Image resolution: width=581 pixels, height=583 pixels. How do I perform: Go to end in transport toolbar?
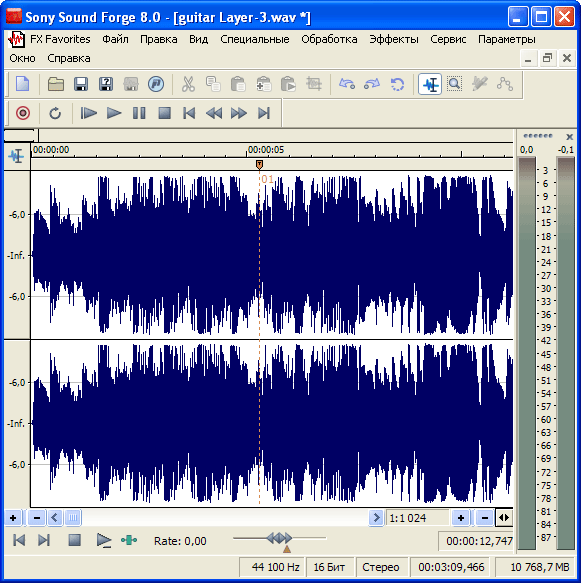[x=264, y=113]
